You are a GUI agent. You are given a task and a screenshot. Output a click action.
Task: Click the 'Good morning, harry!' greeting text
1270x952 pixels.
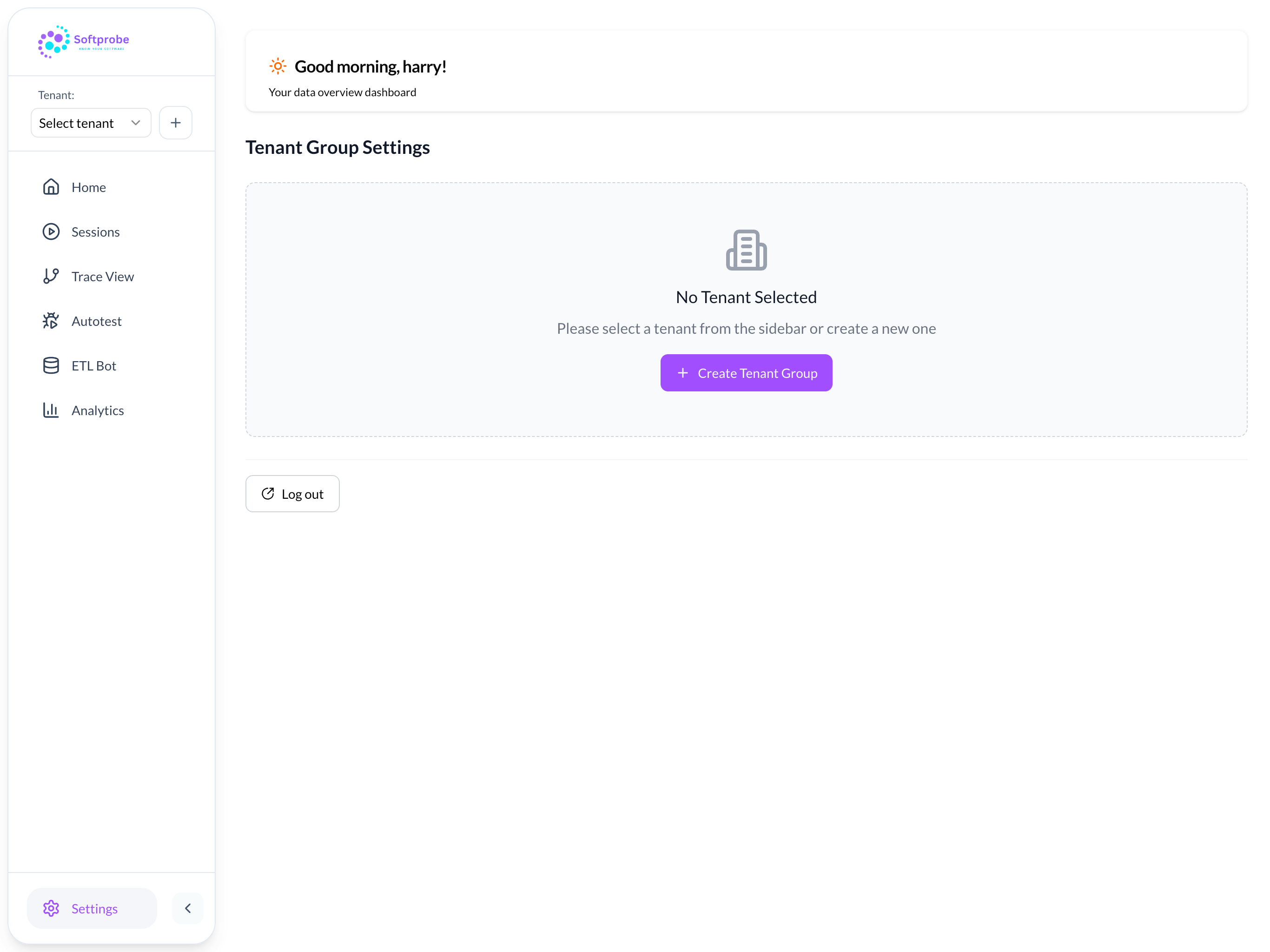coord(370,66)
